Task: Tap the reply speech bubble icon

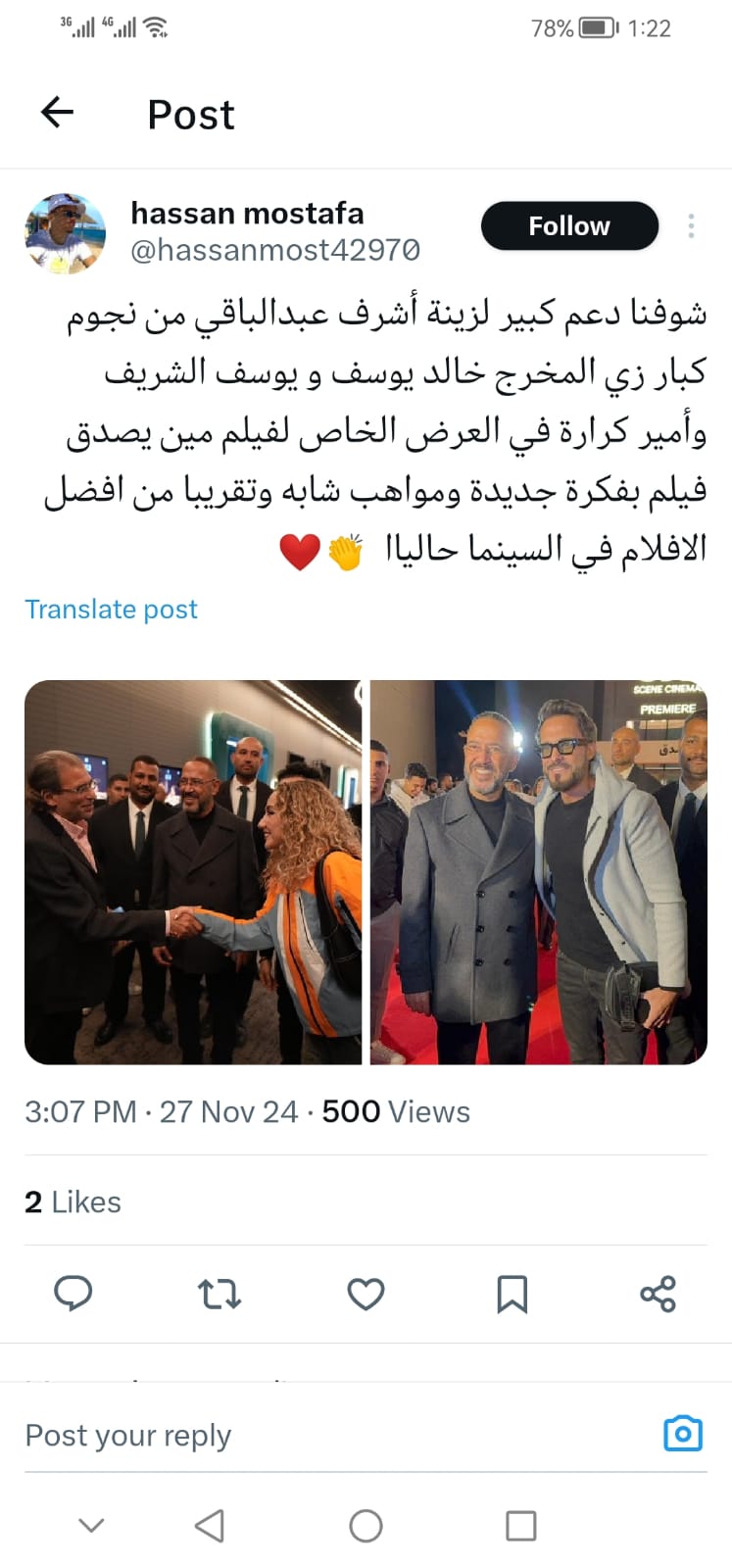Action: click(73, 1294)
